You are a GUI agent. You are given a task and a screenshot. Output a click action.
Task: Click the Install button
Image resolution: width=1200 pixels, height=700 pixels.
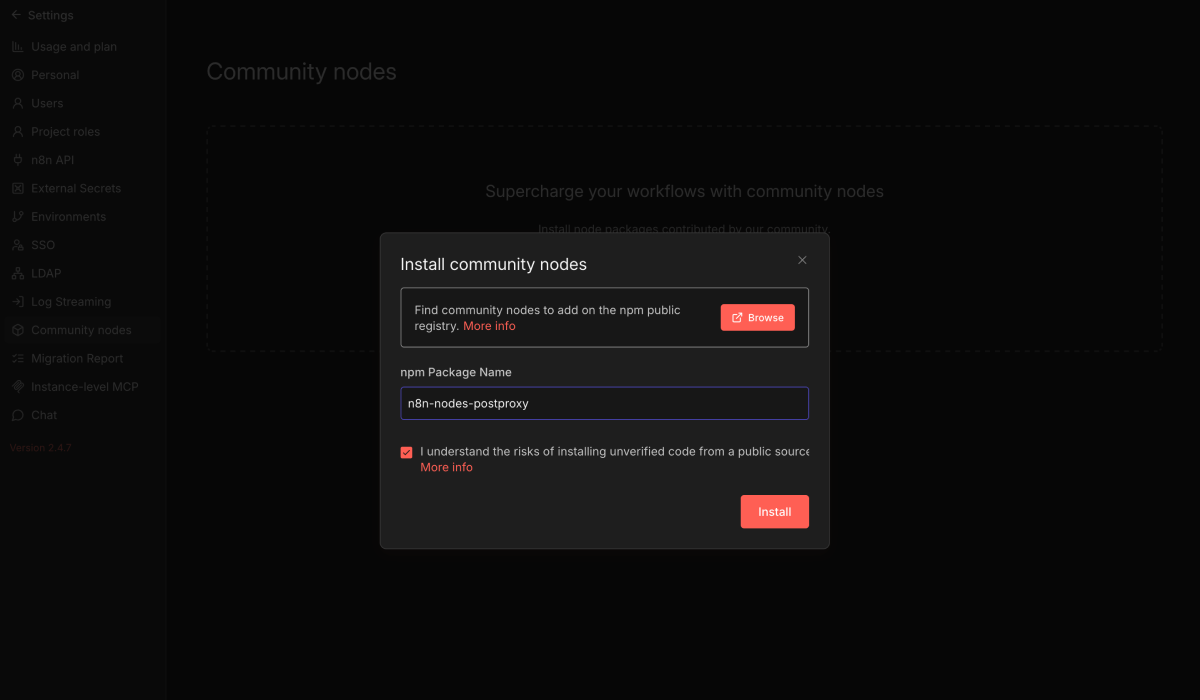pos(774,511)
